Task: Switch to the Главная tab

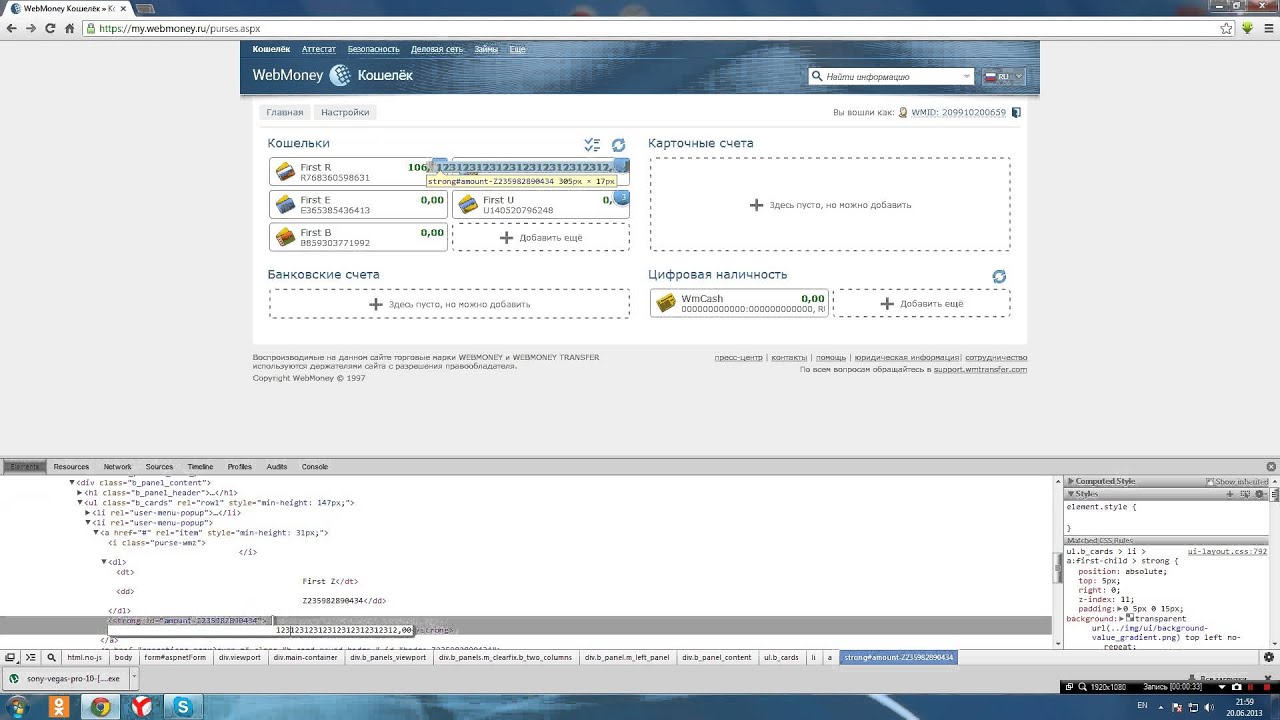Action: point(284,112)
